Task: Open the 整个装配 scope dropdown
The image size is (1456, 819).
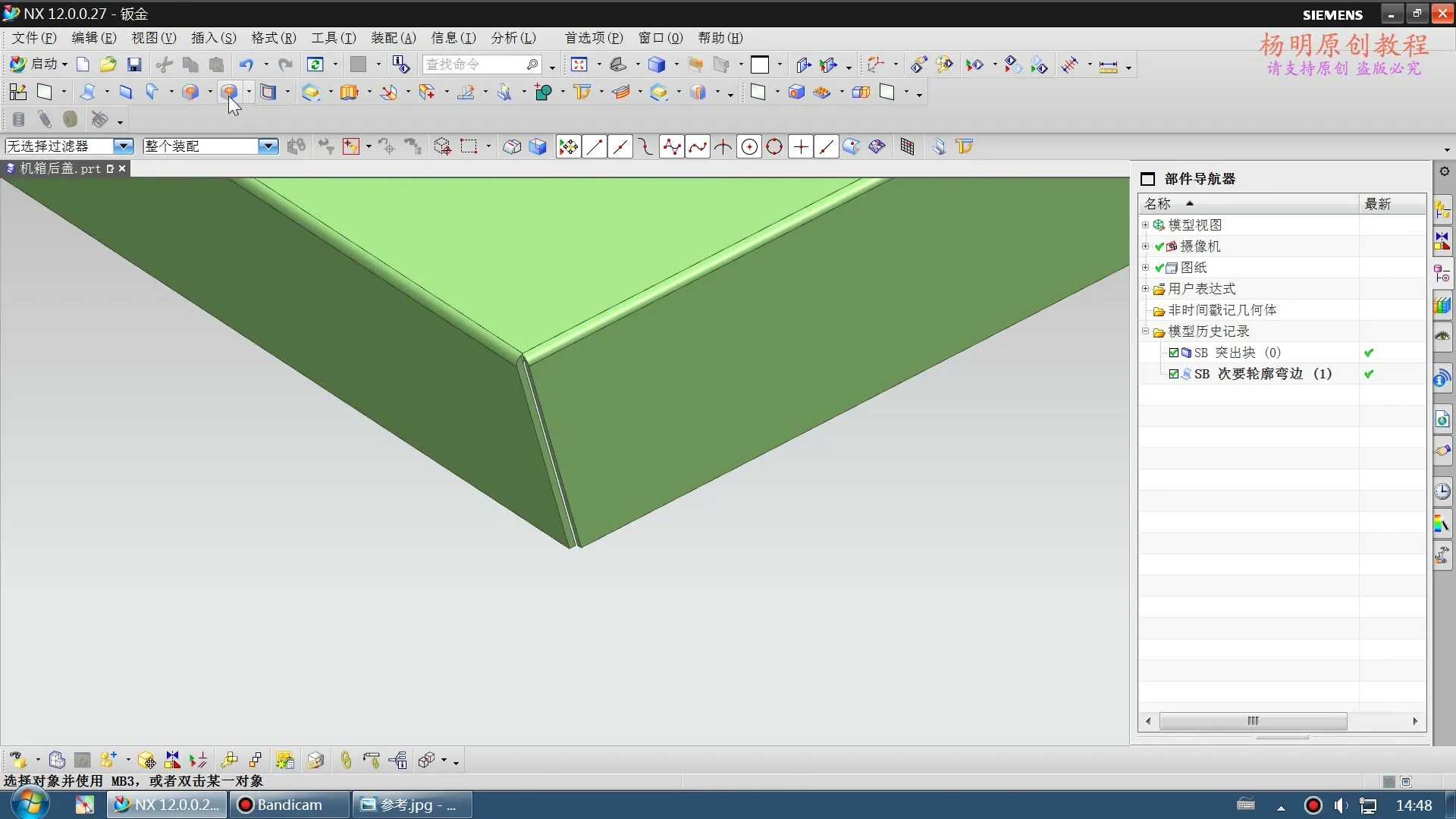Action: (268, 146)
